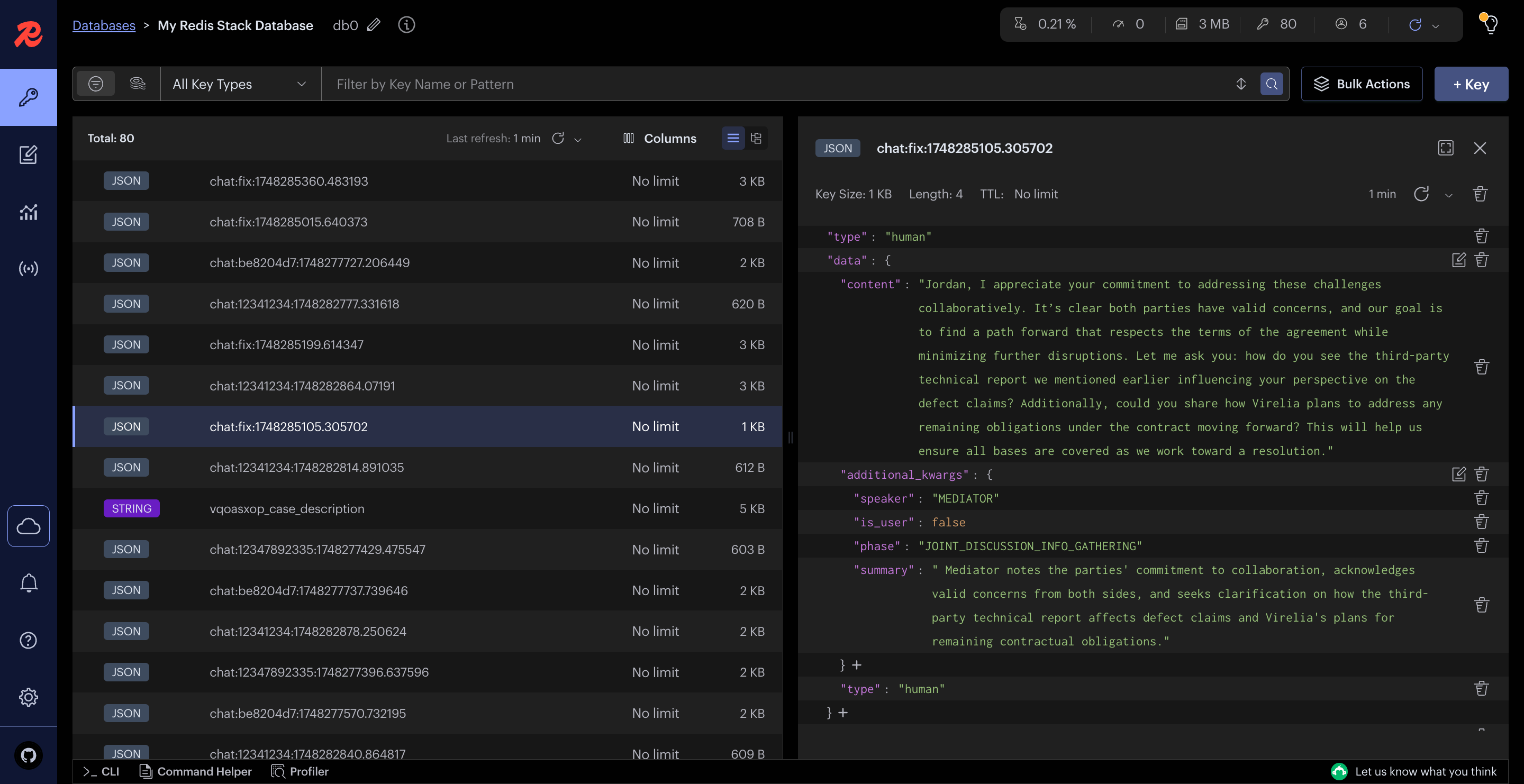
Task: Click the search magnifier button
Action: click(1272, 84)
